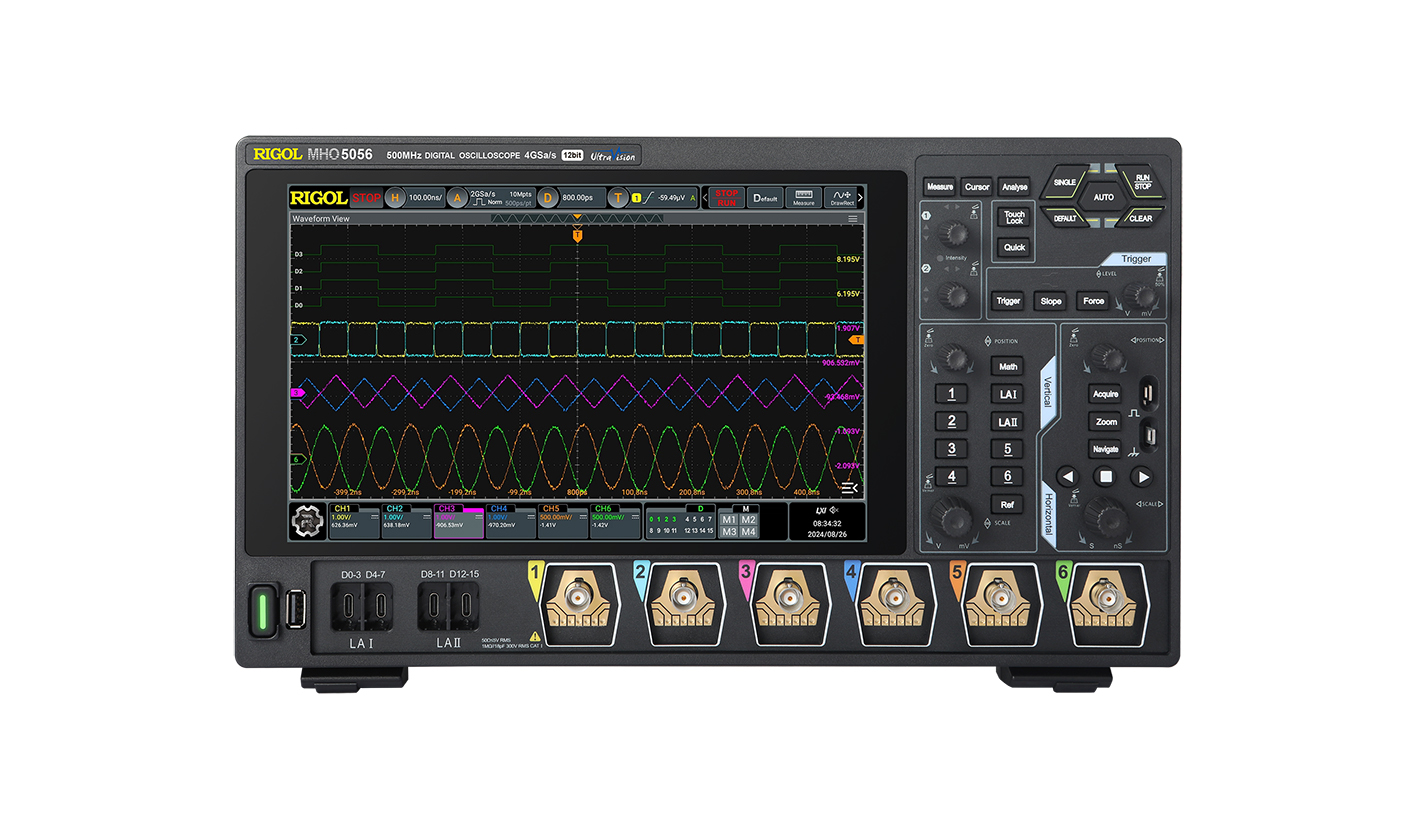Expand the shortcut bar left arrow

704,198
